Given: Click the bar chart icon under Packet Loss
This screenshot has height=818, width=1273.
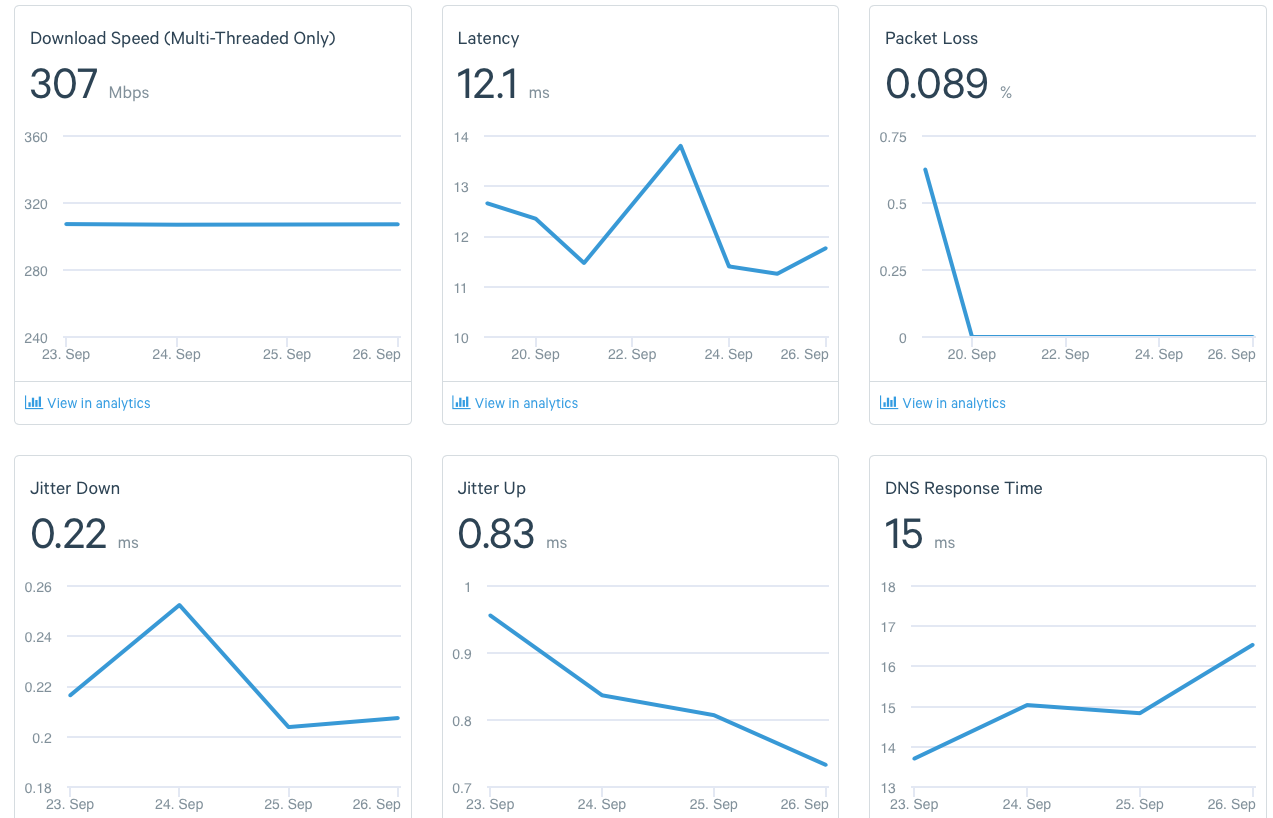Looking at the screenshot, I should [889, 402].
